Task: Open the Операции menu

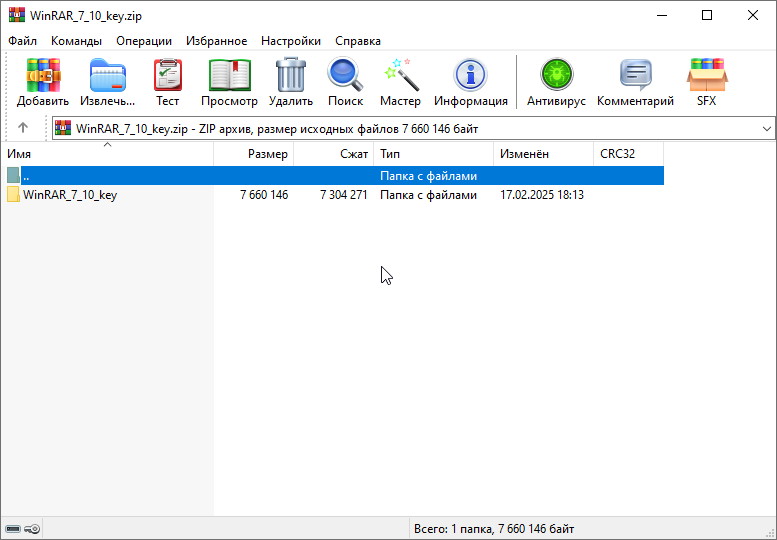Action: click(144, 41)
